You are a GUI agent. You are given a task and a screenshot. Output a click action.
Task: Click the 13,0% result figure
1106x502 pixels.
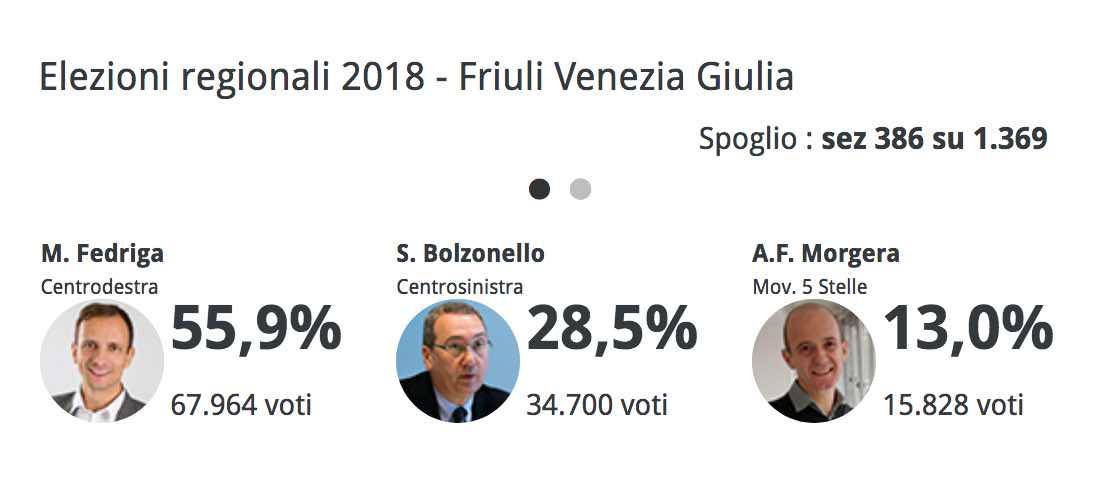click(968, 328)
